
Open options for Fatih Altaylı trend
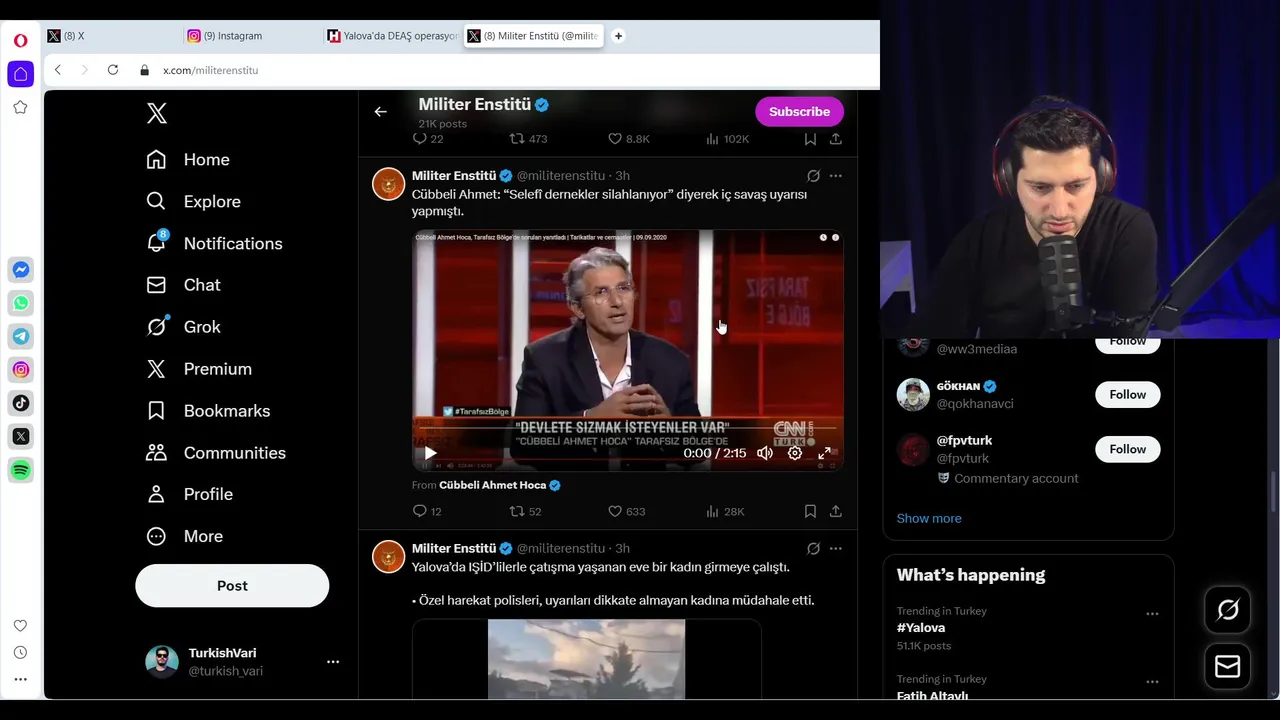1152,682
